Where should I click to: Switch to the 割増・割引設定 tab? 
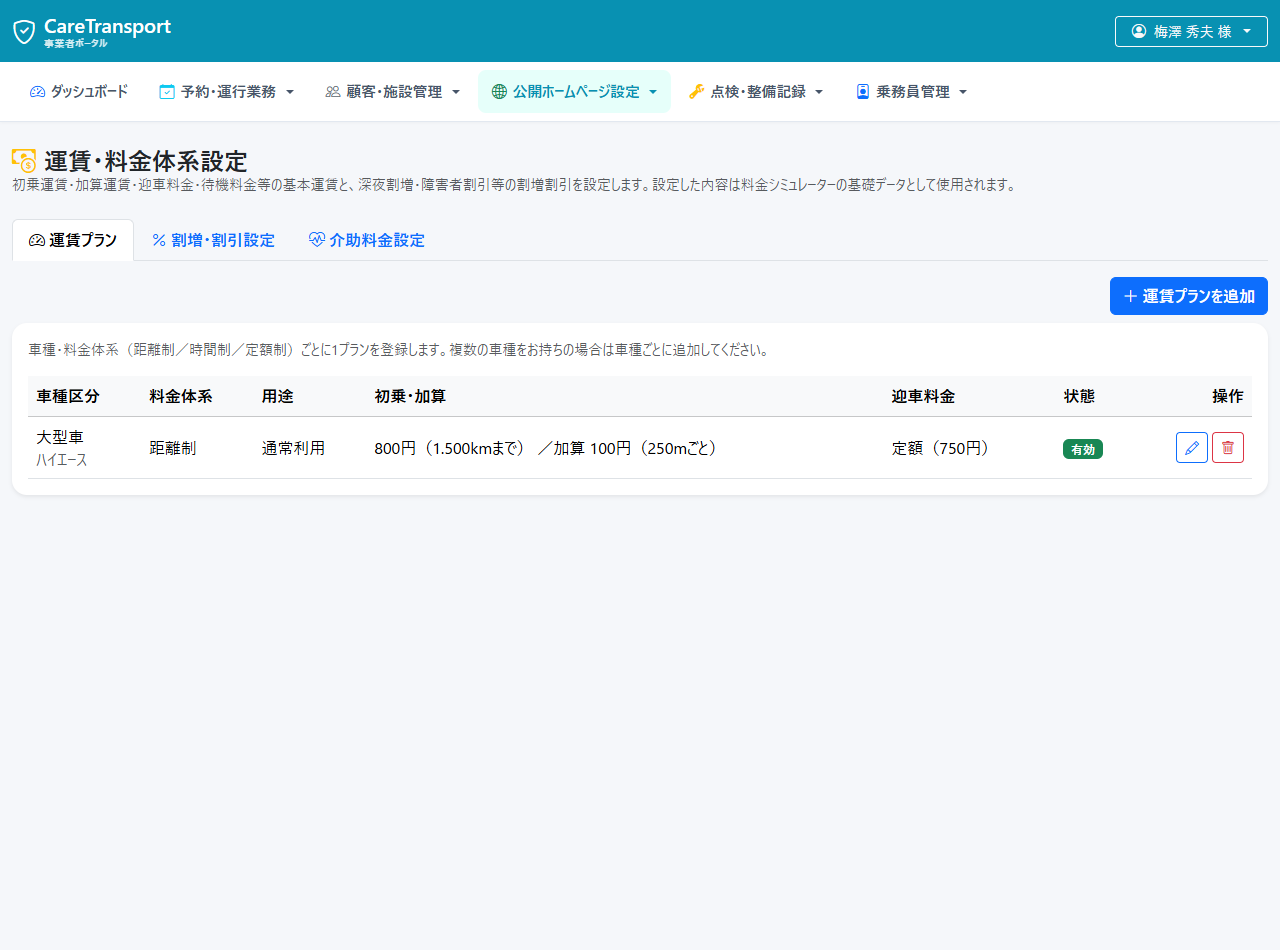click(213, 240)
